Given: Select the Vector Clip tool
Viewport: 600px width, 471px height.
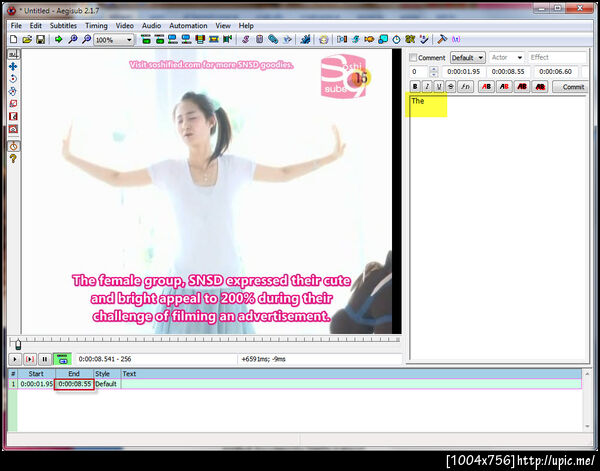Looking at the screenshot, I should point(13,129).
